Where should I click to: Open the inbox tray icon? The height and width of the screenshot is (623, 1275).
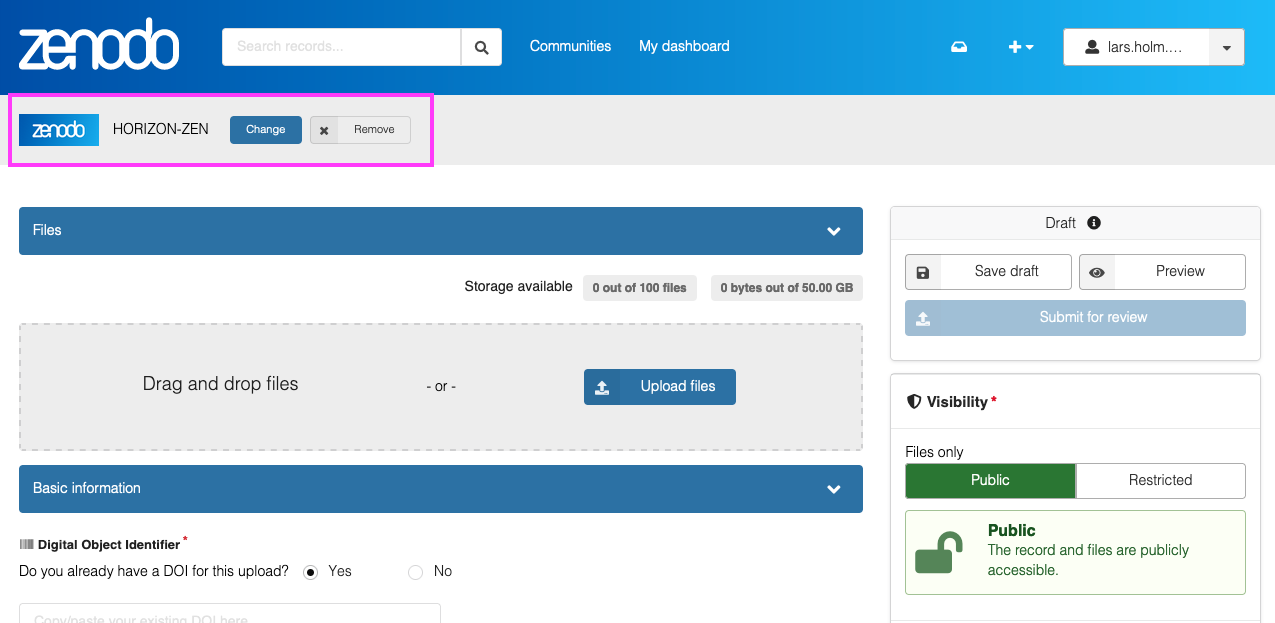[x=959, y=47]
